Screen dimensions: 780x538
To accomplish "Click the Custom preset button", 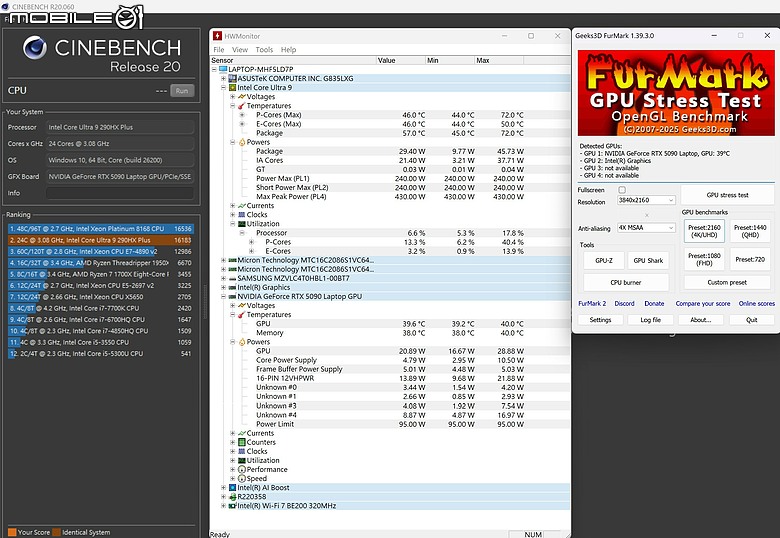I will tap(727, 282).
